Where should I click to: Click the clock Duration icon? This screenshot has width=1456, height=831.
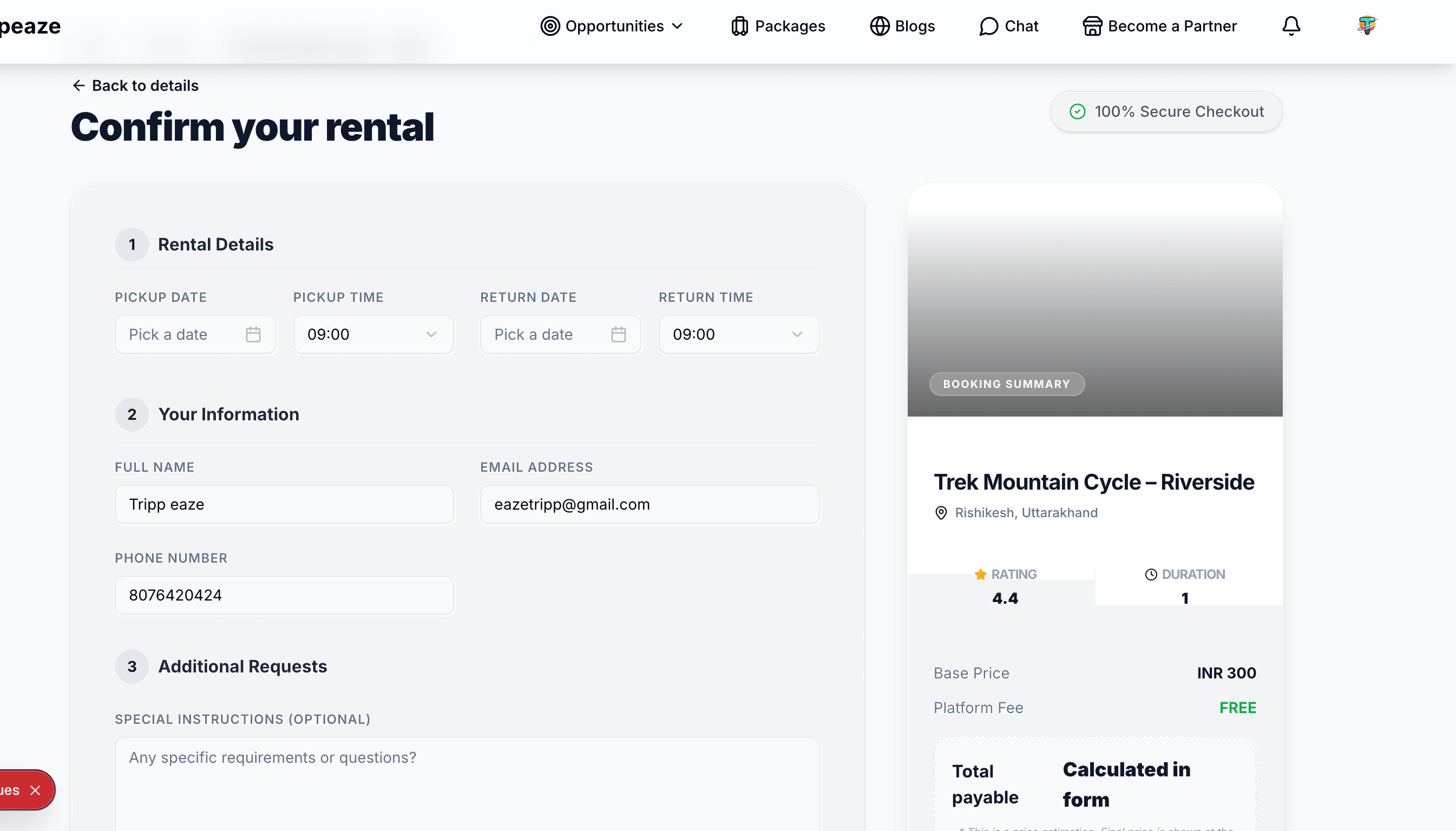[1151, 574]
